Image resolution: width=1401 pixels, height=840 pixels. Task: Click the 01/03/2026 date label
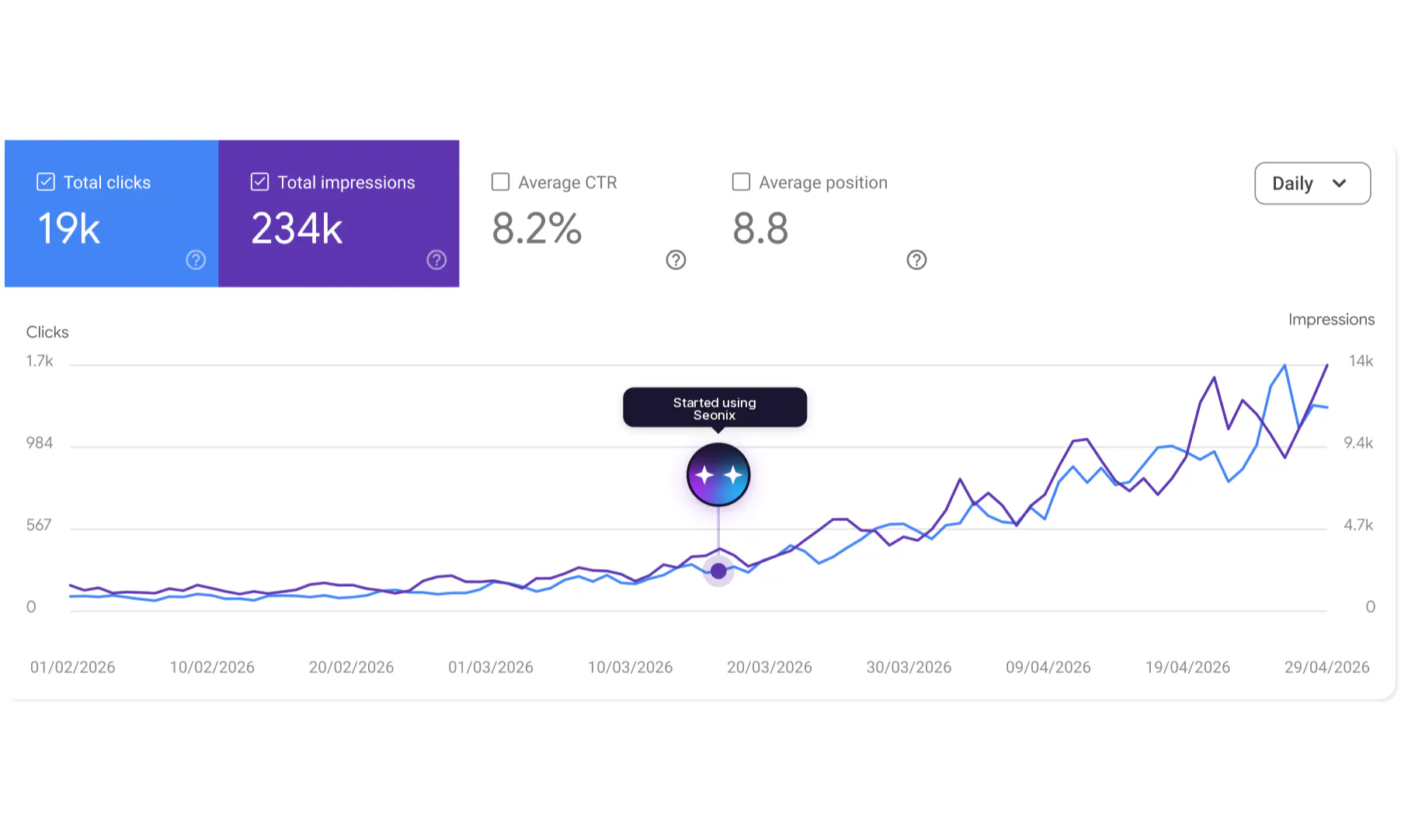click(491, 668)
